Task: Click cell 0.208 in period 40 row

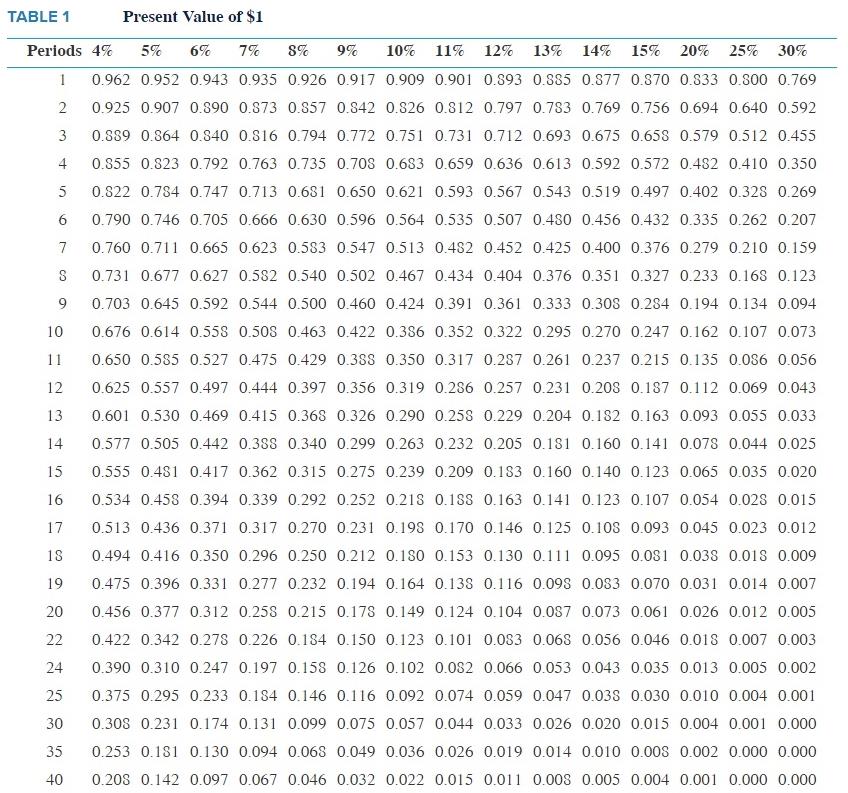Action: [x=111, y=780]
